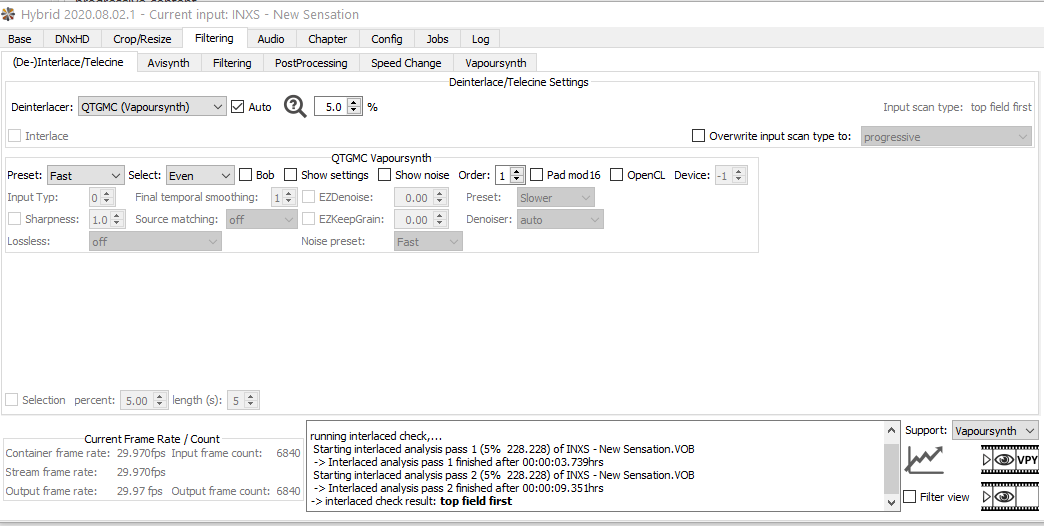Viewport: 1044px width, 526px height.
Task: Open the Jobs tab
Action: 437,39
